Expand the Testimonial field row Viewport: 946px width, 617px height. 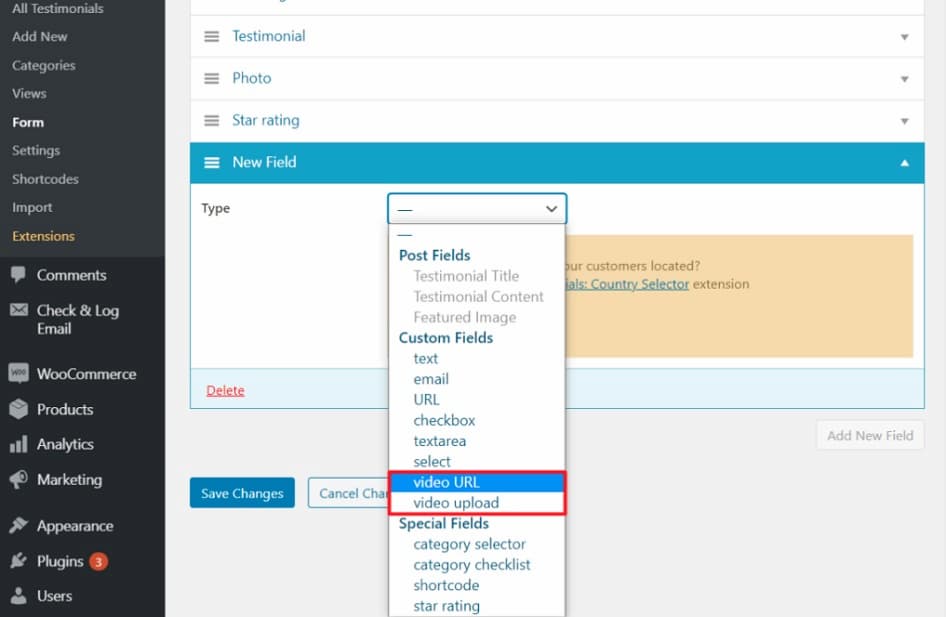(x=904, y=37)
